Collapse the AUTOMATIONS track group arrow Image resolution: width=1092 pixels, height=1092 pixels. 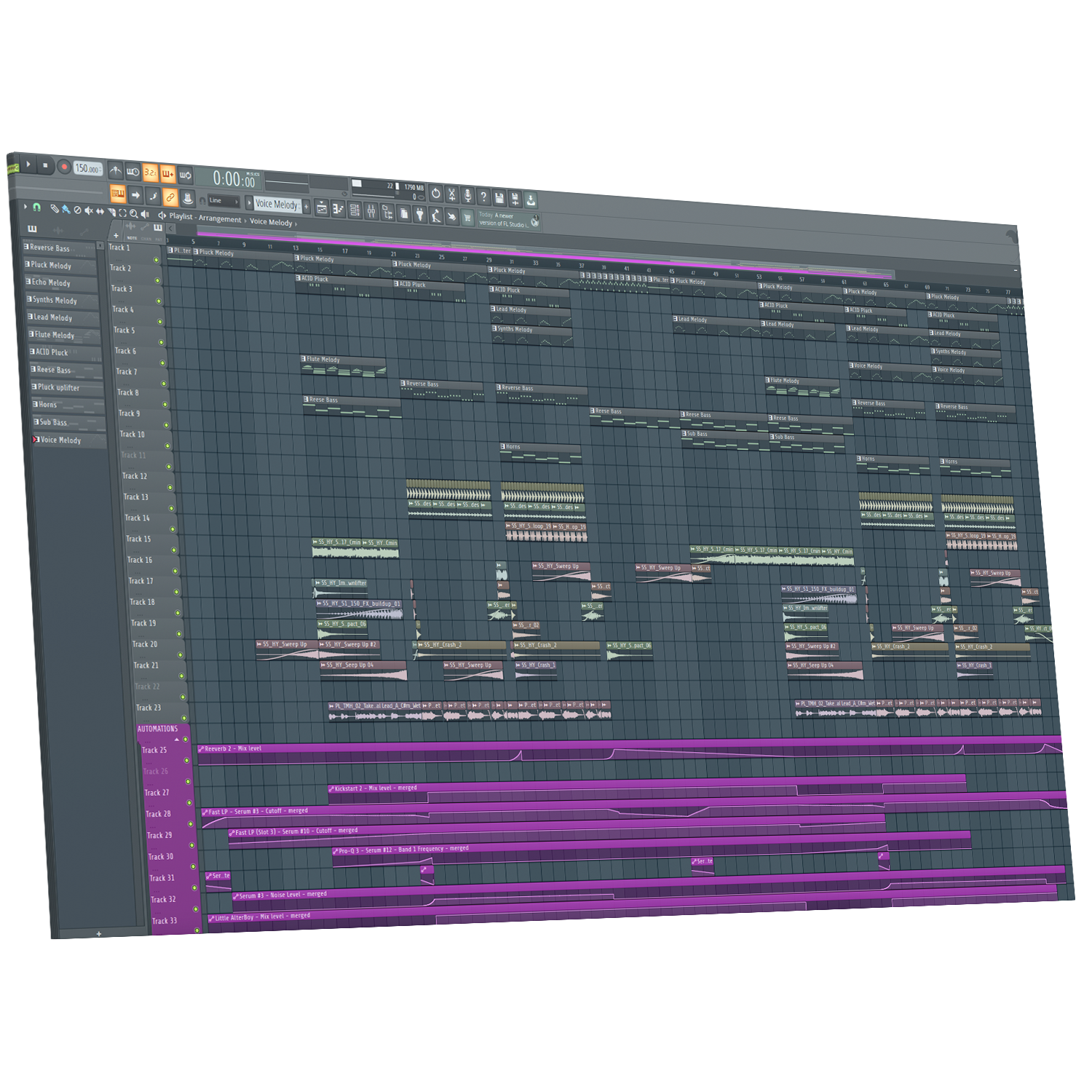click(x=176, y=739)
